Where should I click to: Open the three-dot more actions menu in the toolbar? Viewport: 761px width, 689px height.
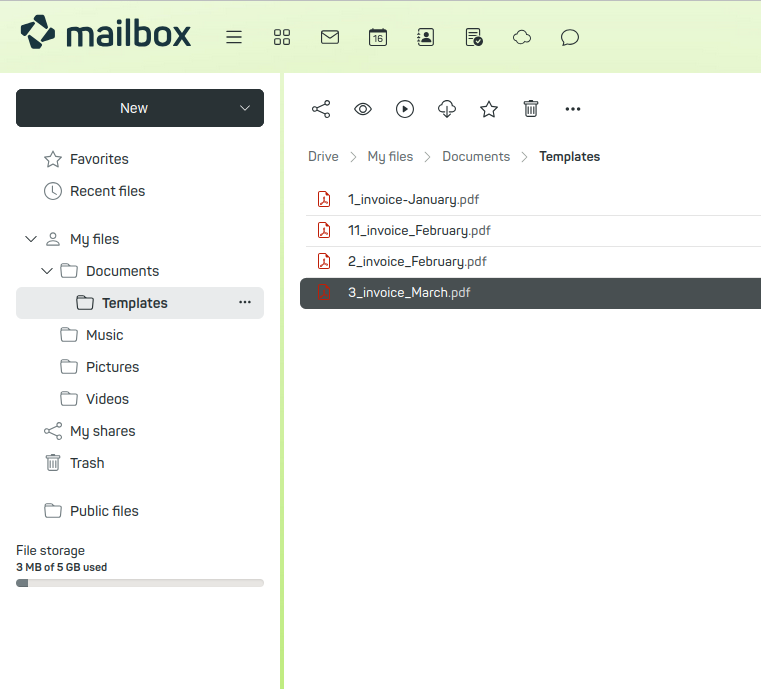coord(573,109)
